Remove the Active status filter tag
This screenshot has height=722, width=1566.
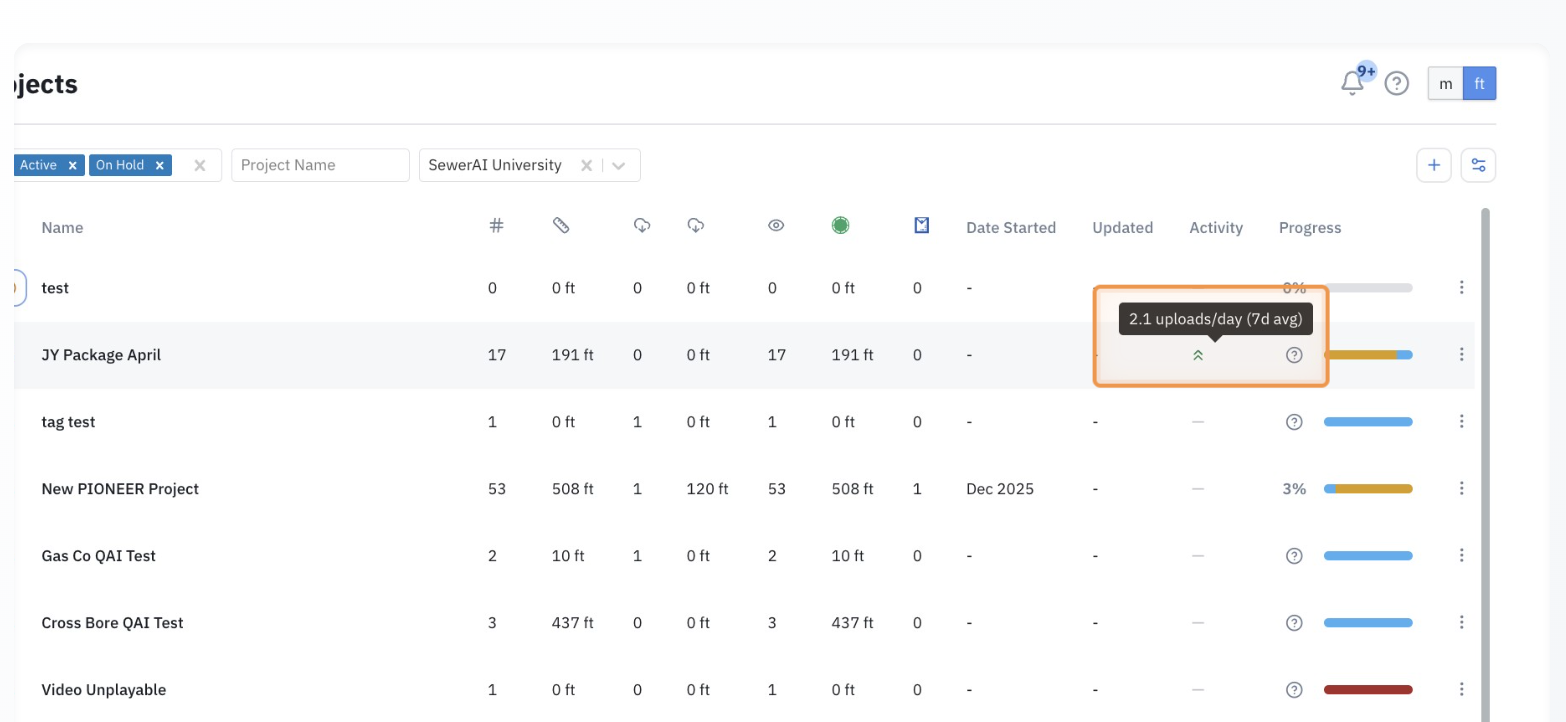[x=72, y=165]
